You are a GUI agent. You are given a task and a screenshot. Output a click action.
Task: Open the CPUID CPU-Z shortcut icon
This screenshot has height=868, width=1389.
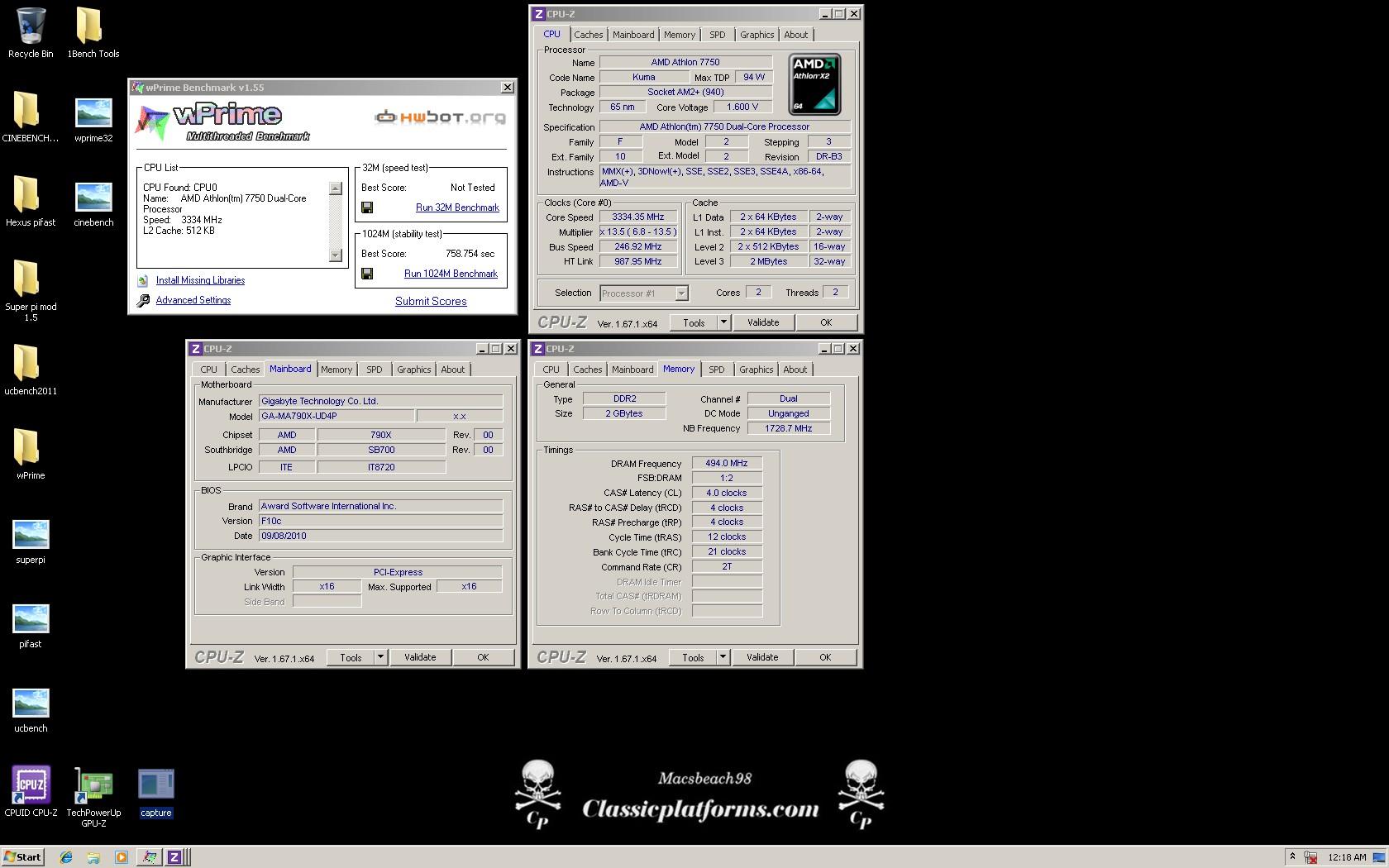click(x=31, y=785)
